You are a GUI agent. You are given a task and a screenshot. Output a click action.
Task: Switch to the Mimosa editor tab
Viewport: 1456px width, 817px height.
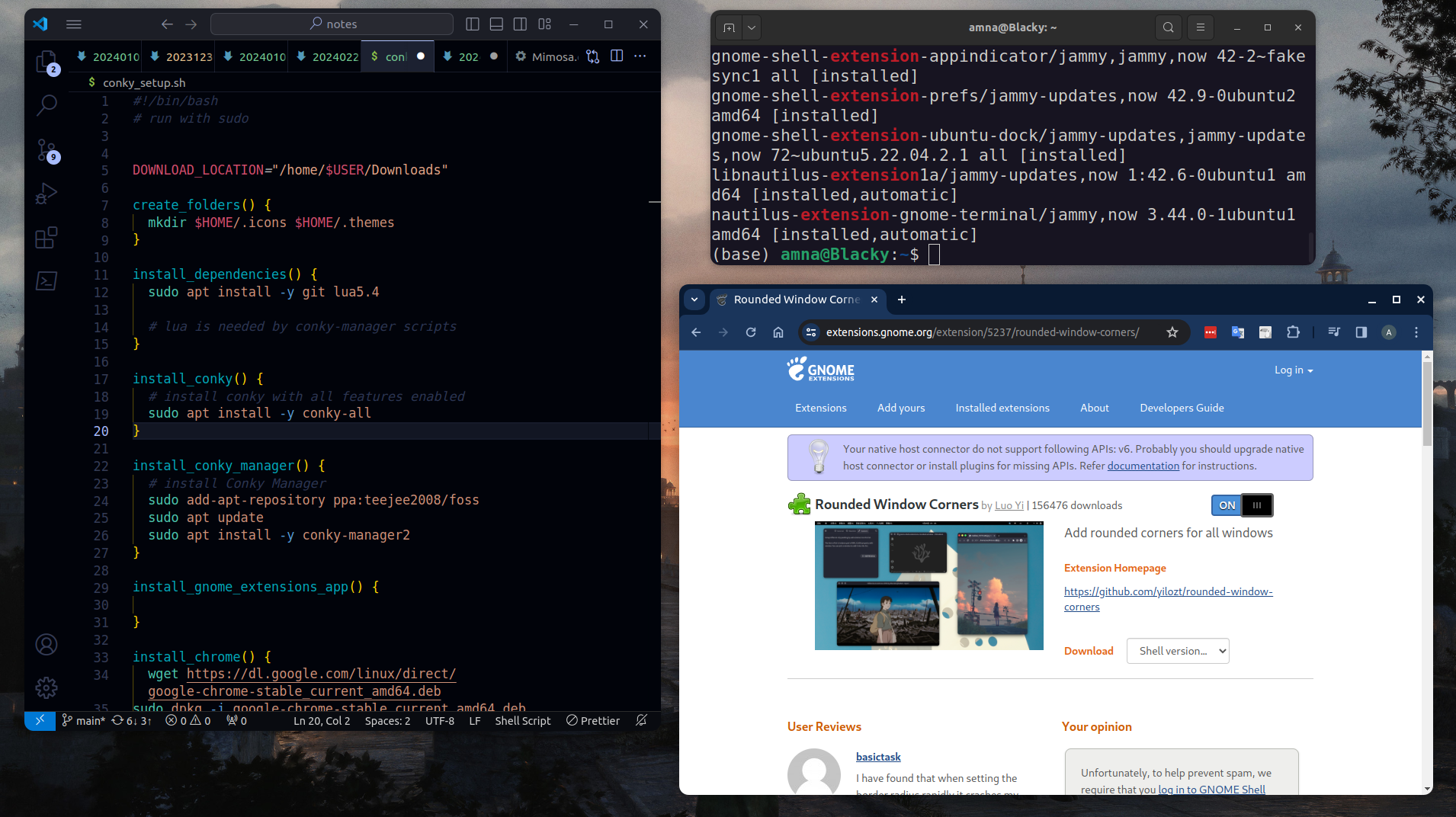click(546, 56)
